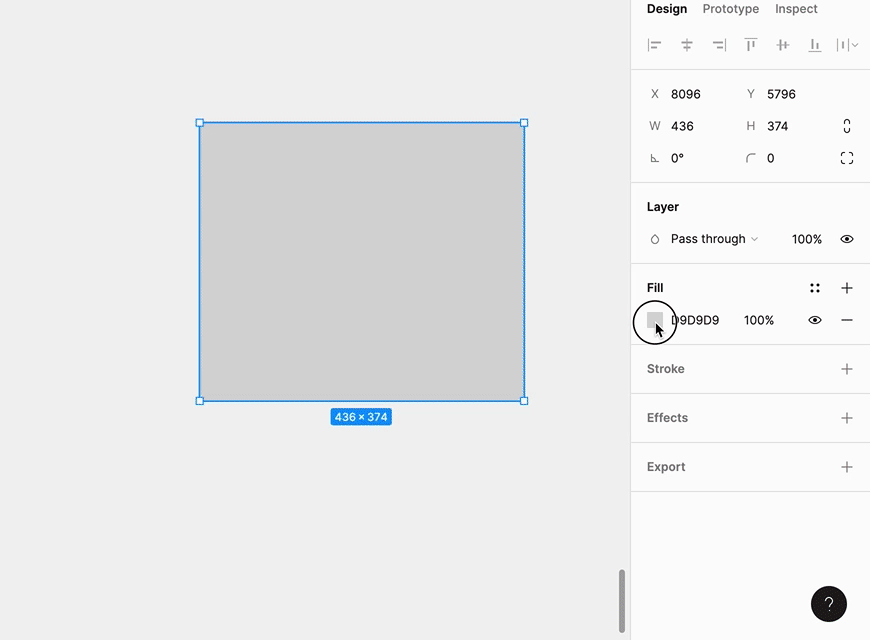Open the distribute spacing dropdown
870x640 pixels.
[847, 45]
